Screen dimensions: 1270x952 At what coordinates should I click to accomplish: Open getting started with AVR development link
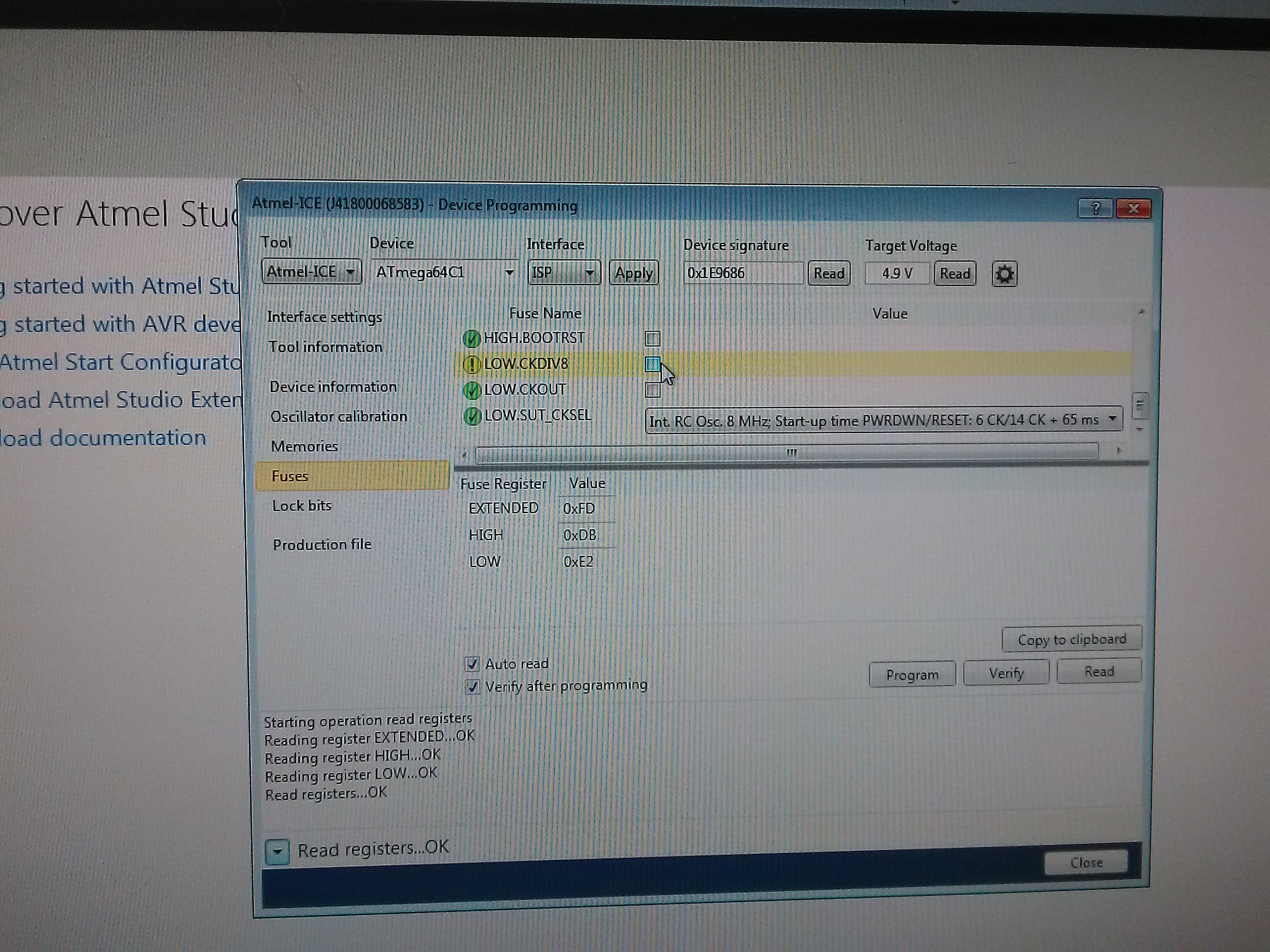(x=120, y=324)
